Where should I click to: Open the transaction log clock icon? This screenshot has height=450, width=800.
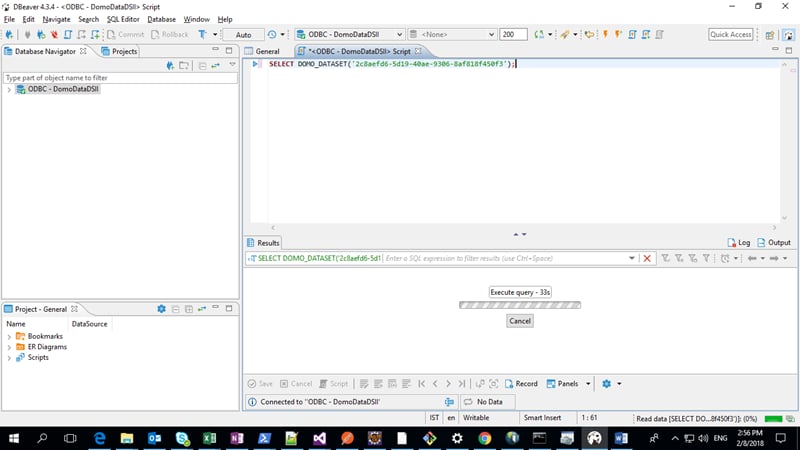pos(272,35)
